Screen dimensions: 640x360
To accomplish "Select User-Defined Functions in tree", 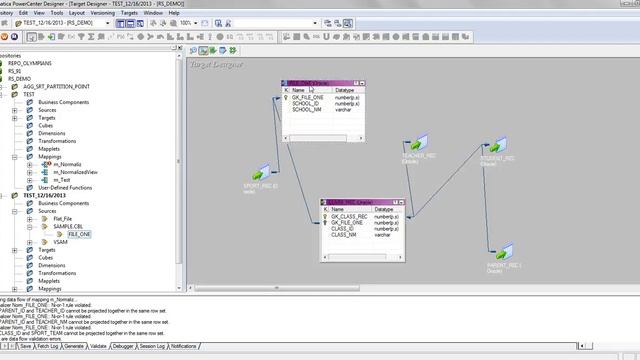I will pos(65,188).
